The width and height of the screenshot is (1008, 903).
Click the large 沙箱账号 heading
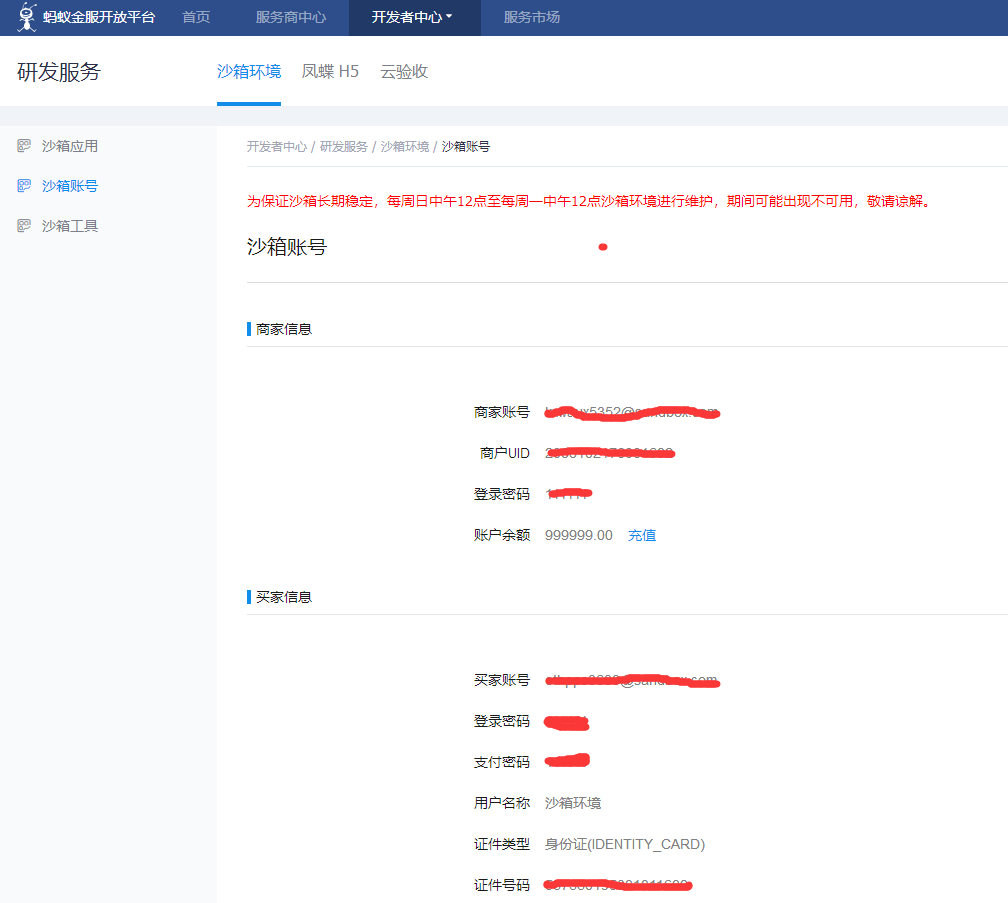point(287,247)
